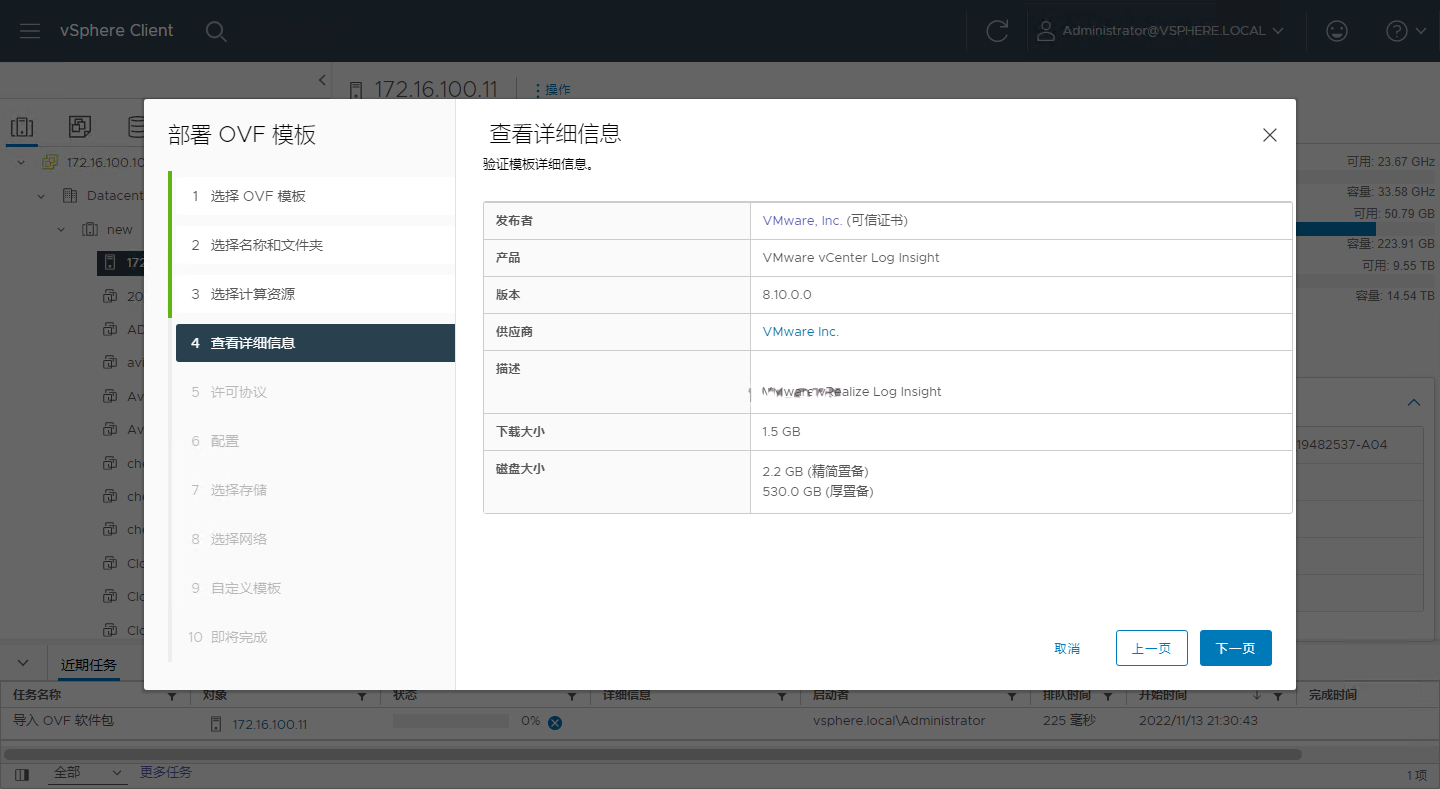1440x789 pixels.
Task: Toggle sort arrow on start time column
Action: pyautogui.click(x=1257, y=696)
